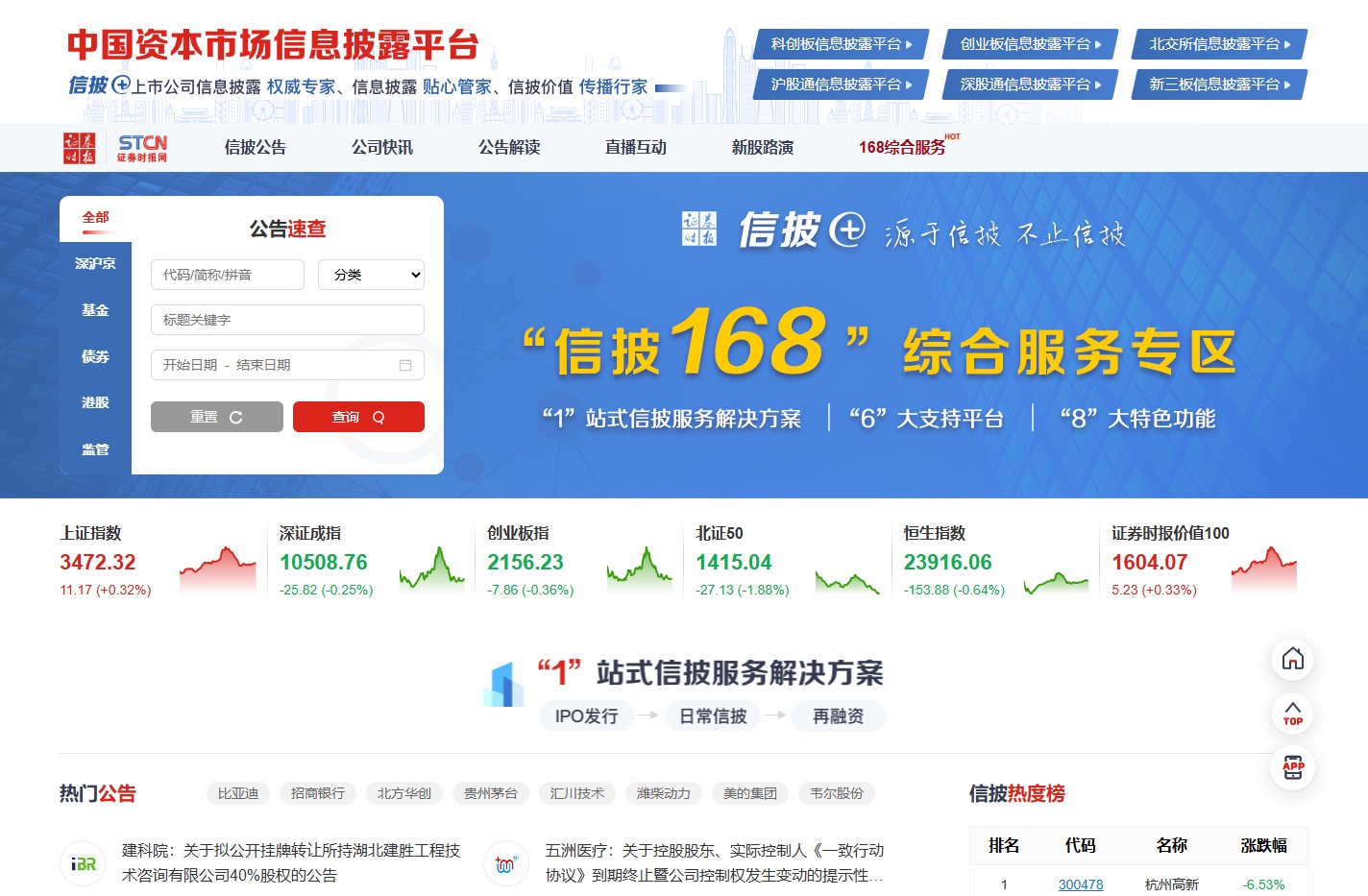This screenshot has width=1368, height=896.
Task: Select the 北方华创 hot tag
Action: coord(404,793)
